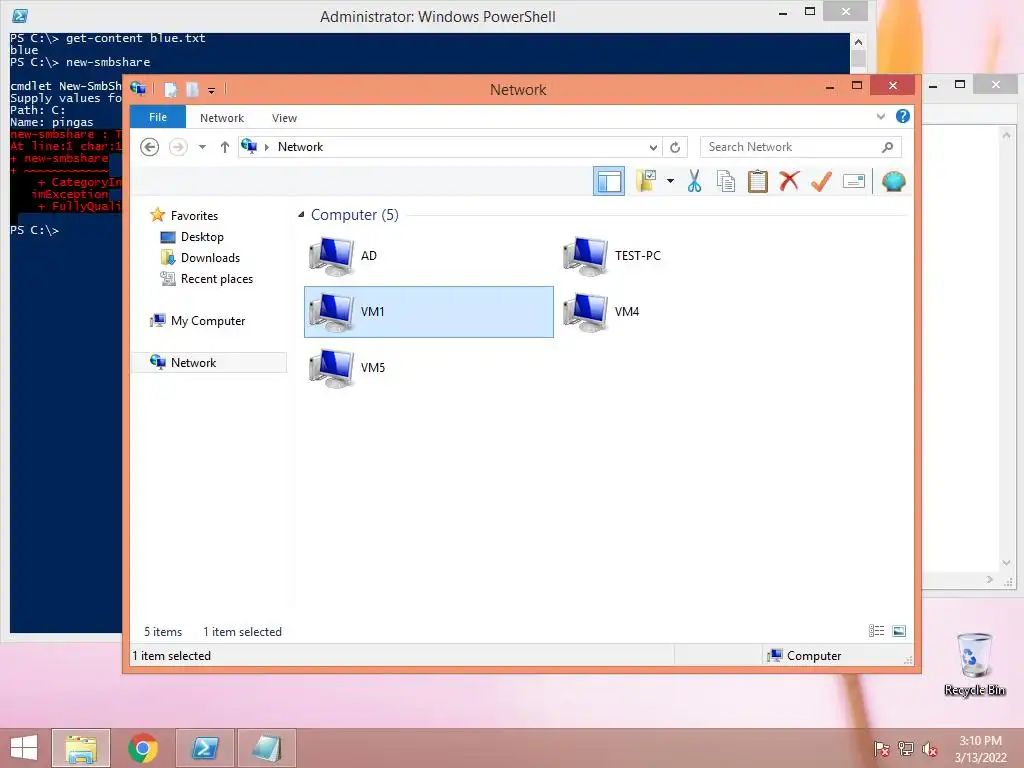Screen dimensions: 1024x768
Task: Open the Customize Quick Access Toolbar dropdown
Action: [x=212, y=90]
